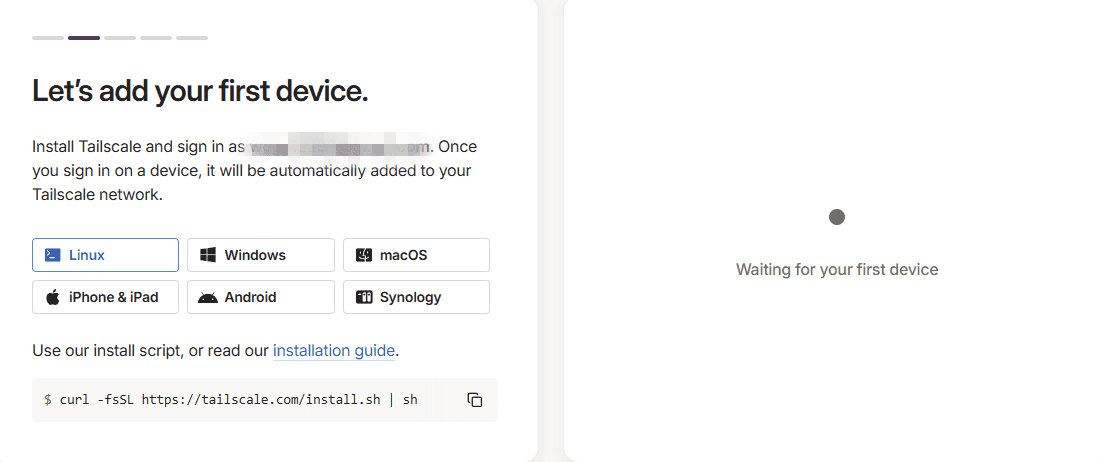This screenshot has width=1099, height=462.
Task: Click the Windows logo icon
Action: click(208, 255)
